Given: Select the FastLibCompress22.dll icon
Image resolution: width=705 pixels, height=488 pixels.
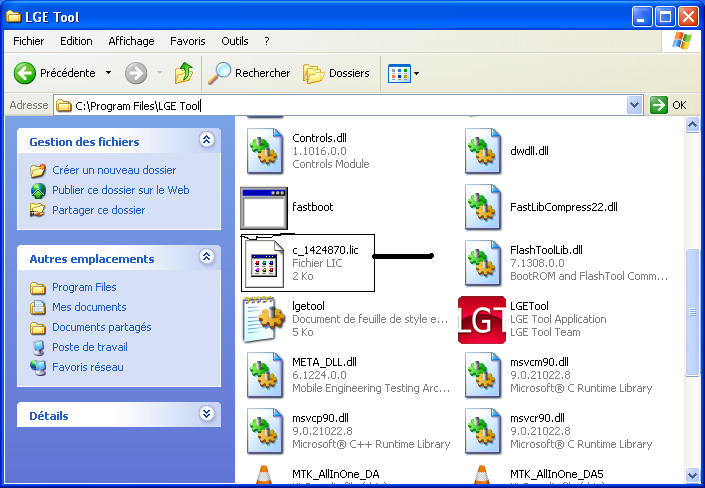Looking at the screenshot, I should [482, 207].
